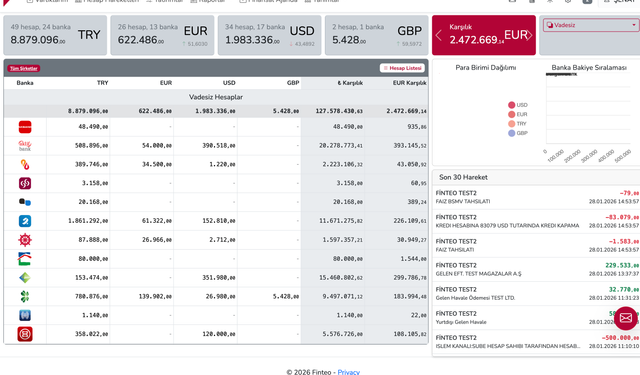Click the green diamond bank logo

coord(25,278)
